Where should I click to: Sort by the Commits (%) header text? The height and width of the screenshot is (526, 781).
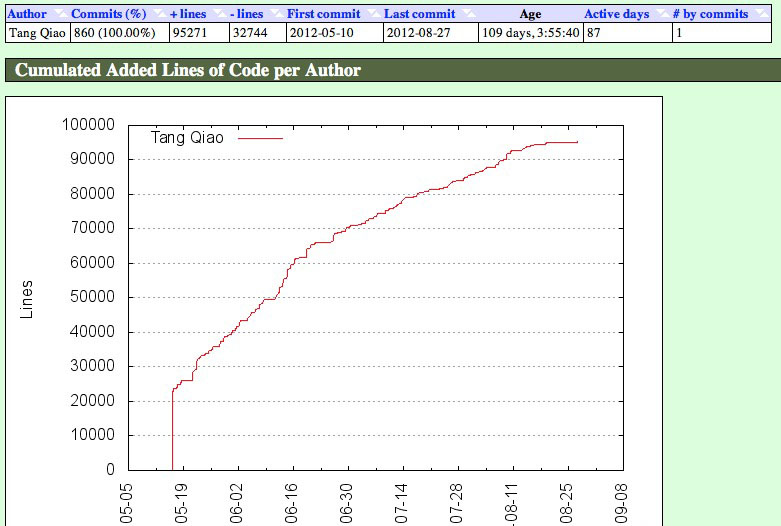108,14
